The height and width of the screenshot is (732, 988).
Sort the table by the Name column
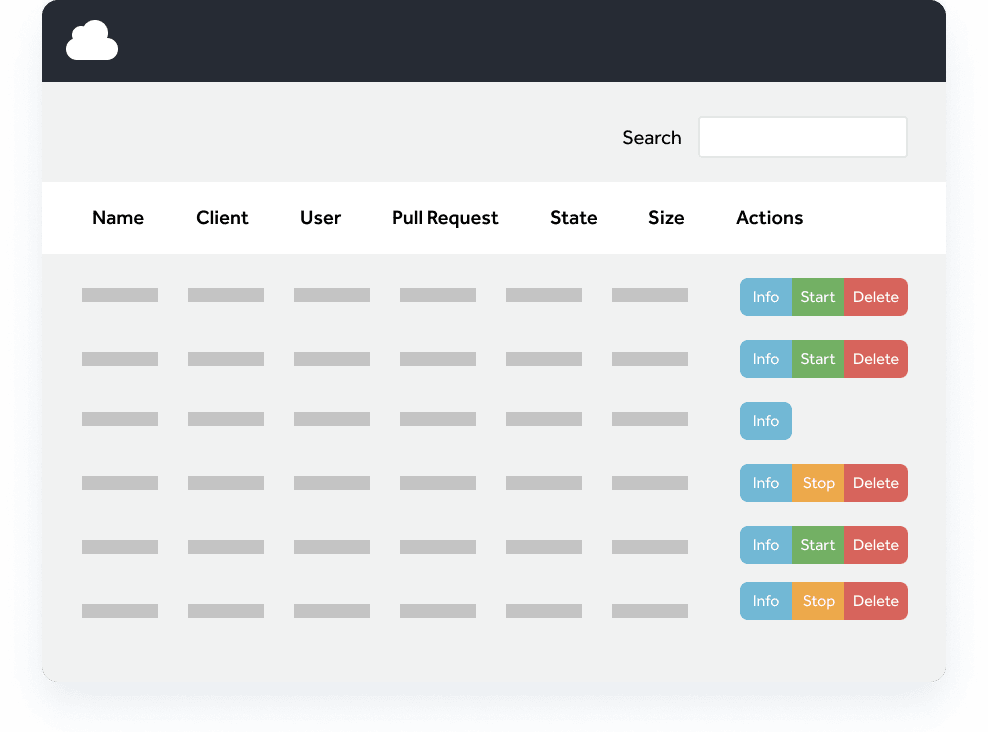pyautogui.click(x=117, y=217)
